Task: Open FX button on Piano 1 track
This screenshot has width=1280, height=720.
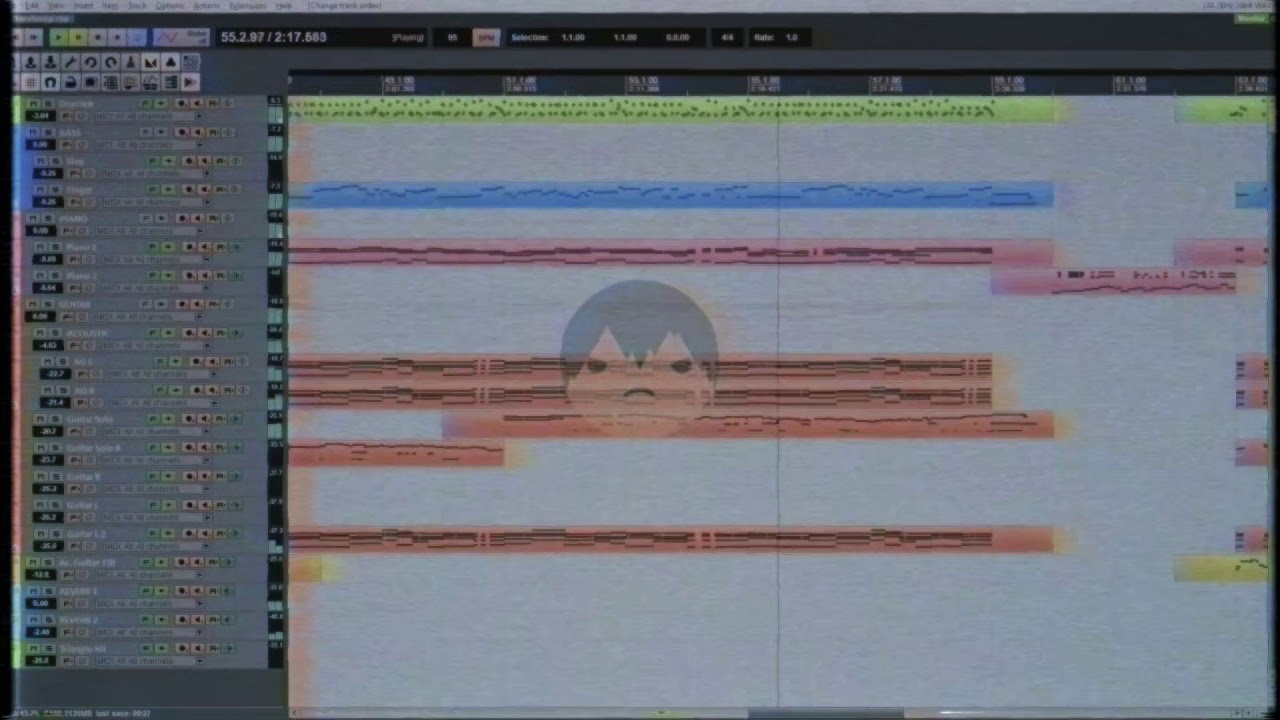Action: coord(152,247)
